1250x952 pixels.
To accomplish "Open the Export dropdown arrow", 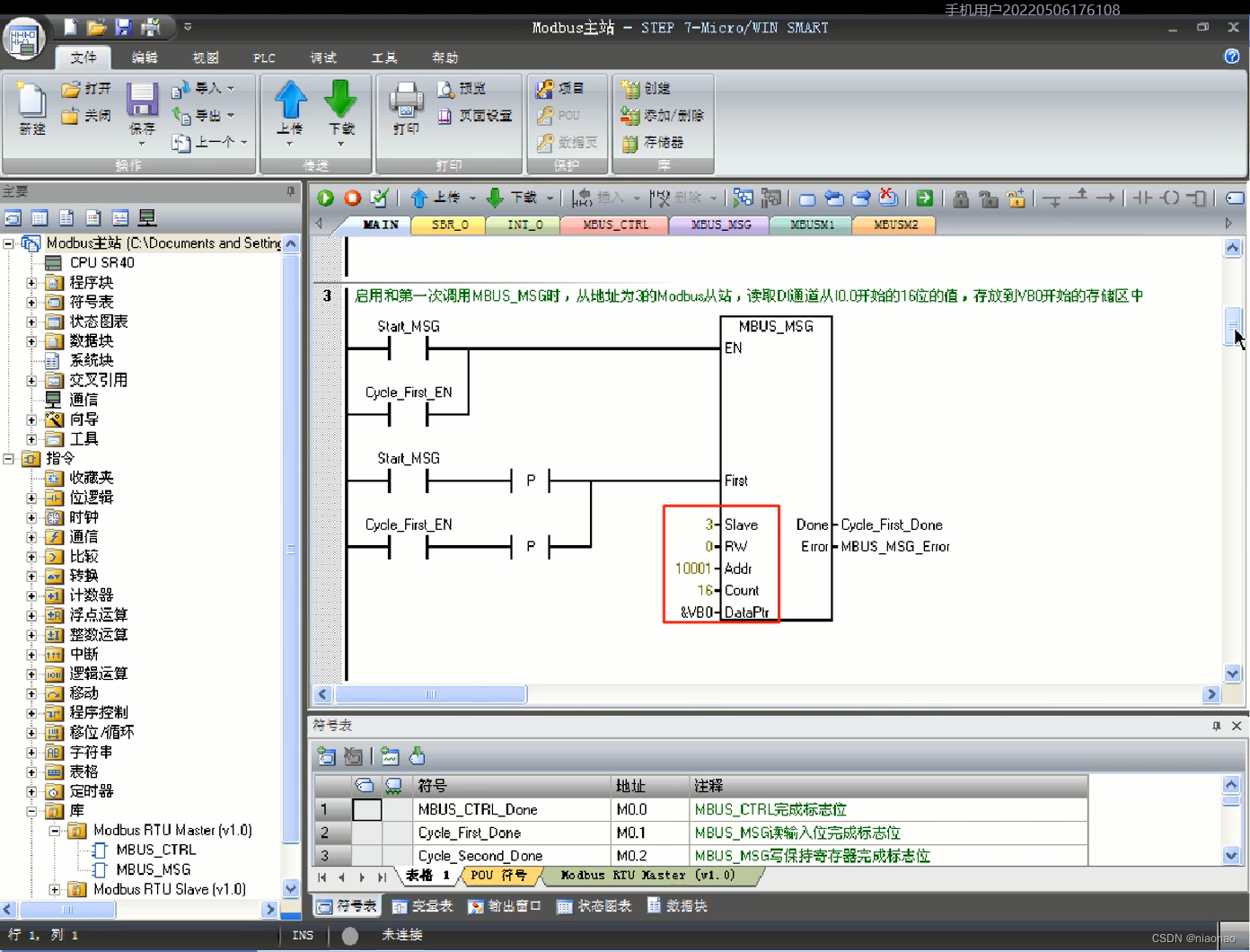I will point(231,116).
